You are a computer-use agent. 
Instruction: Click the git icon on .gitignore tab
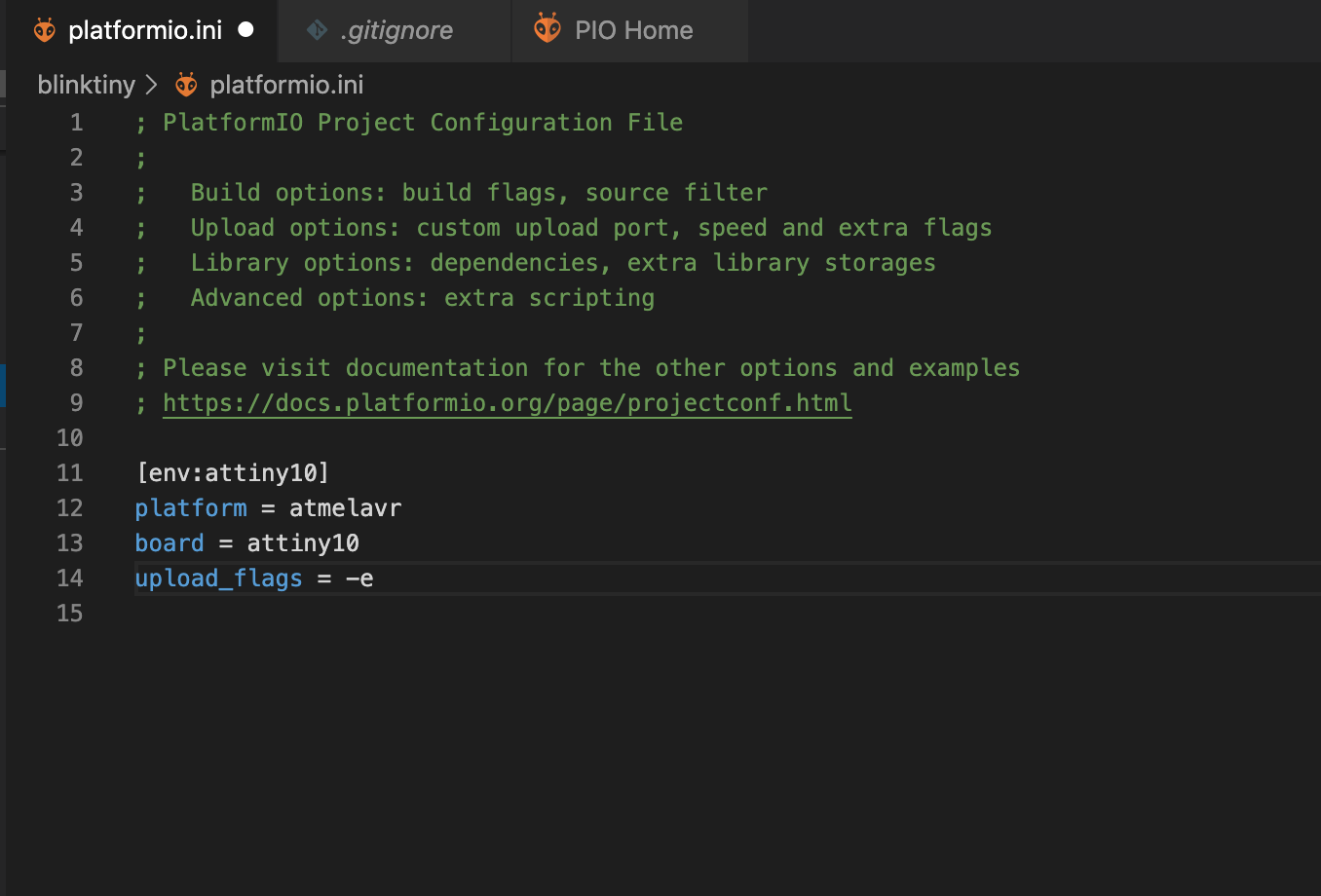tap(318, 30)
